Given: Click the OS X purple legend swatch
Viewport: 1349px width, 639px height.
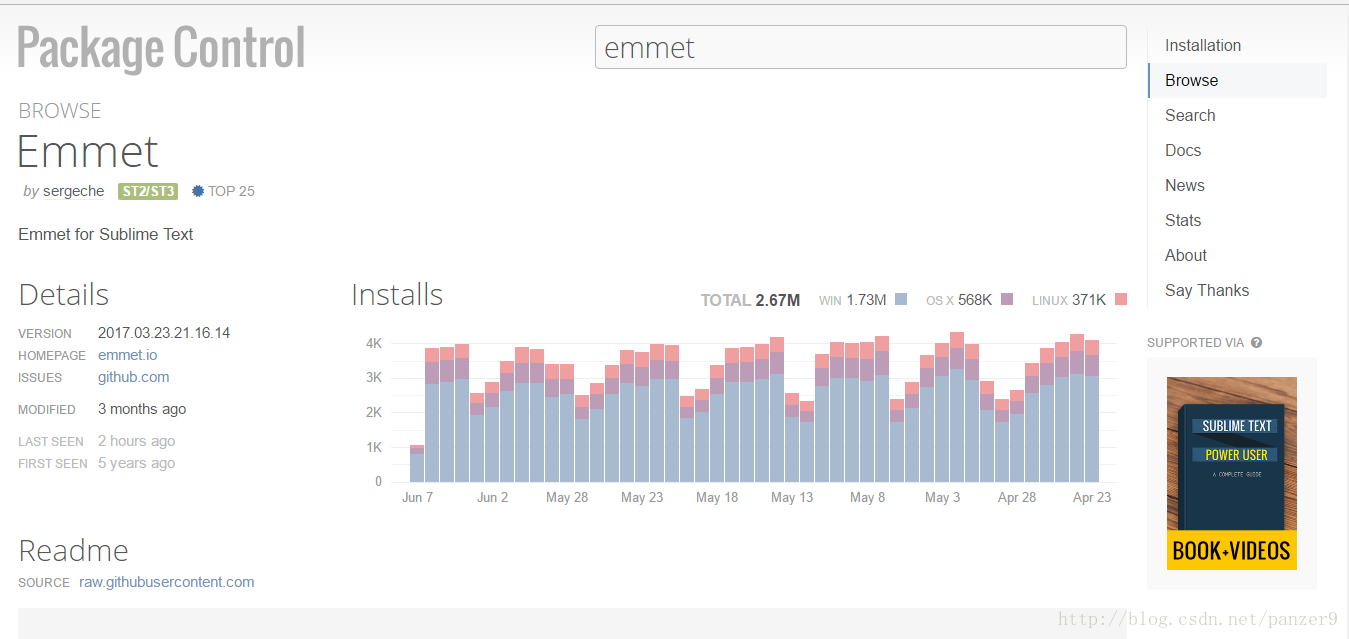Looking at the screenshot, I should [x=1007, y=299].
